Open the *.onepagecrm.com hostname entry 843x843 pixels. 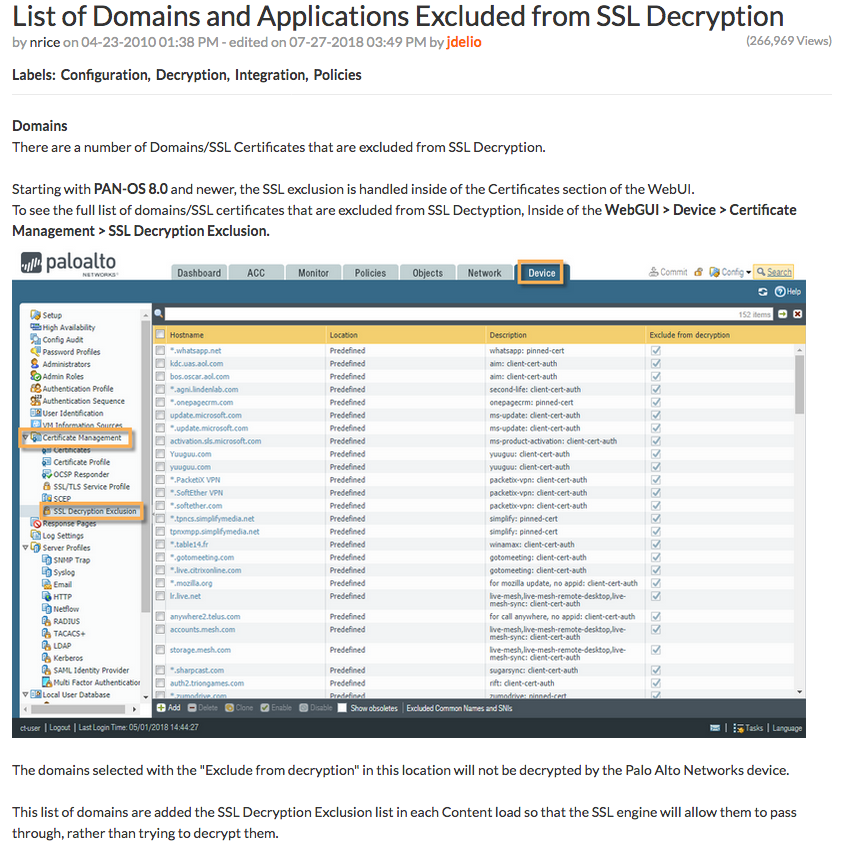tap(202, 402)
